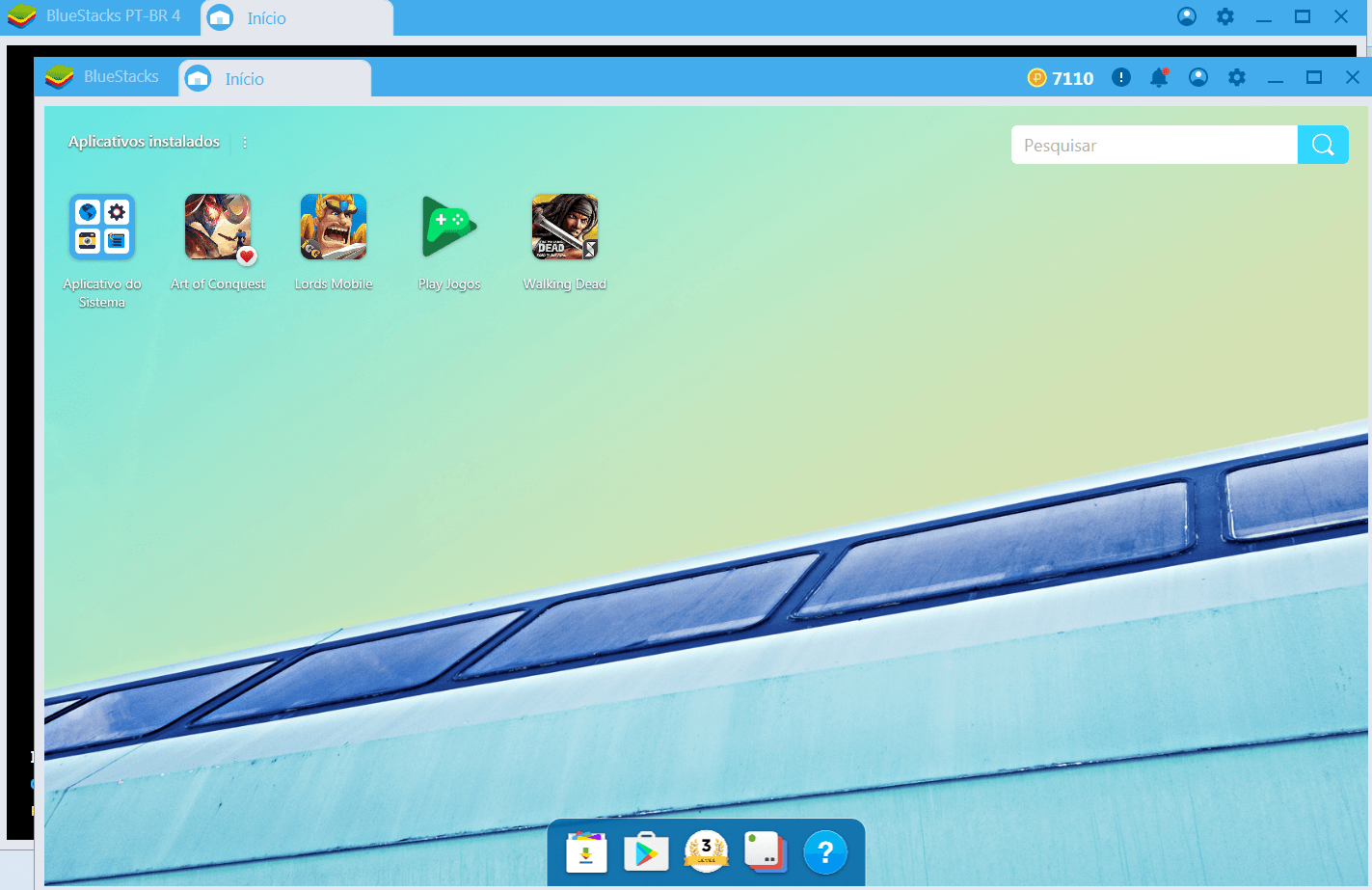
Task: Launch Lords Mobile game
Action: coord(334,227)
